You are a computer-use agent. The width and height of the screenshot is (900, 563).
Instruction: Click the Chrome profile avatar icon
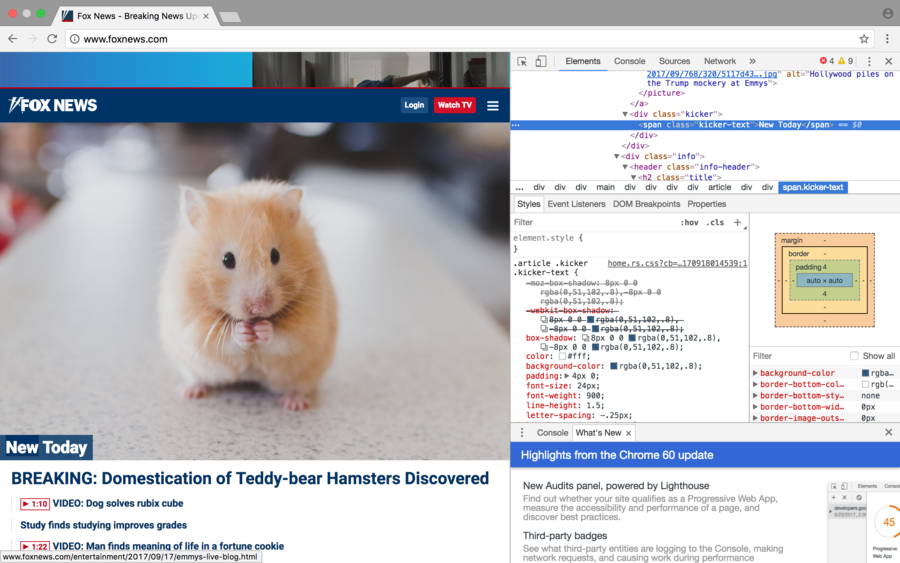click(x=888, y=13)
